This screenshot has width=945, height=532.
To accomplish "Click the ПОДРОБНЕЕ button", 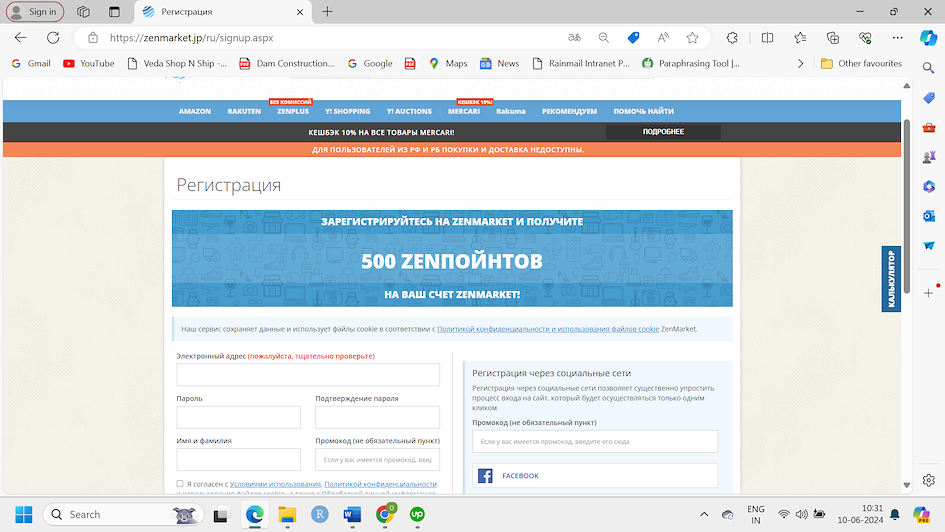I will pyautogui.click(x=663, y=132).
